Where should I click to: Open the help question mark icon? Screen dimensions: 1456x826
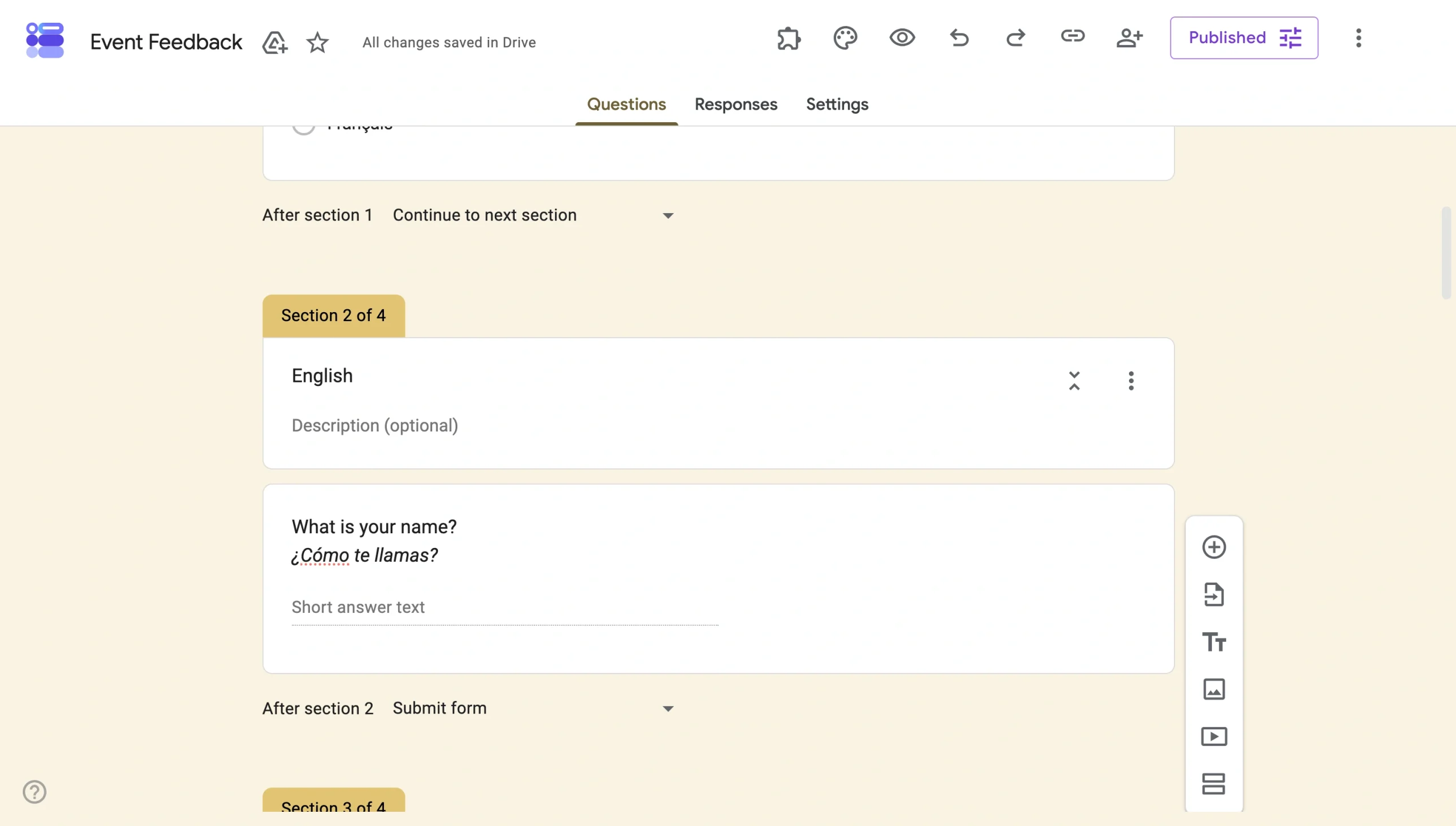pos(35,791)
